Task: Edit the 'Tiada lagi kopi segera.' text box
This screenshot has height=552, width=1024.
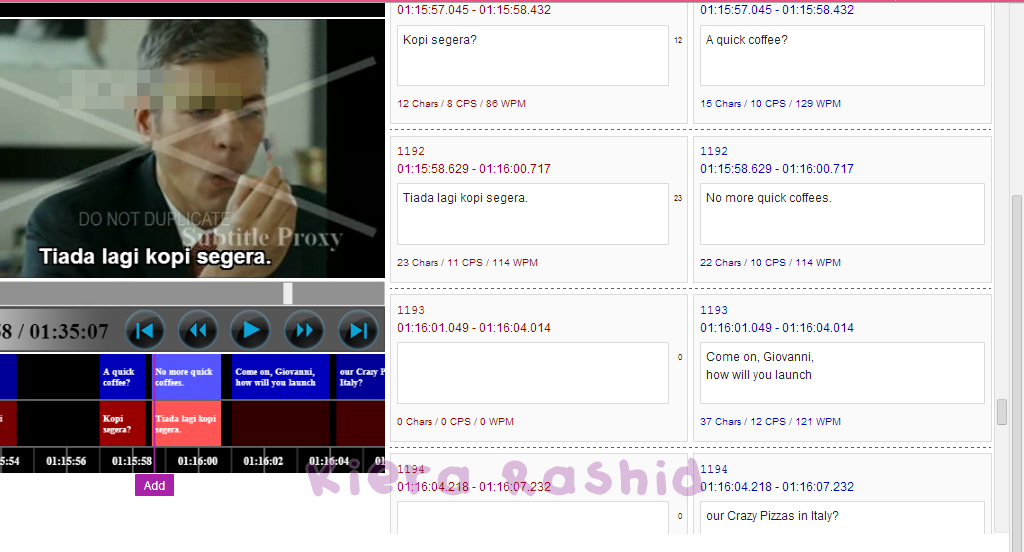Action: tap(532, 214)
